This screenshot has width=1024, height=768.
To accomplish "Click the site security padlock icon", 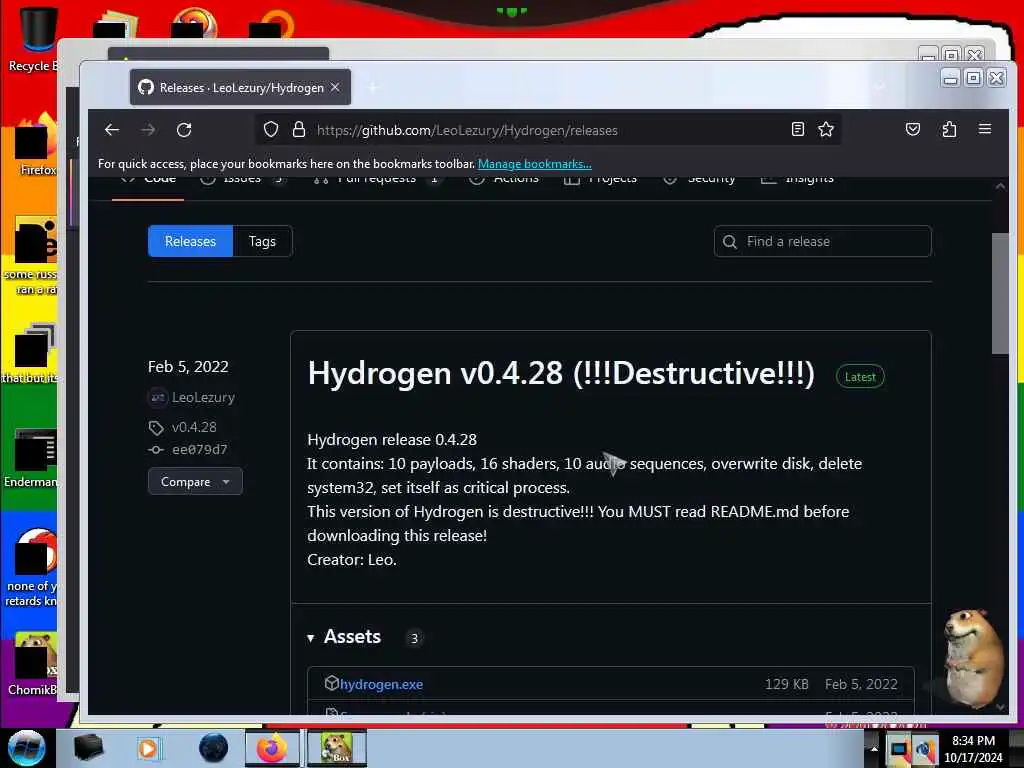I will click(x=299, y=129).
